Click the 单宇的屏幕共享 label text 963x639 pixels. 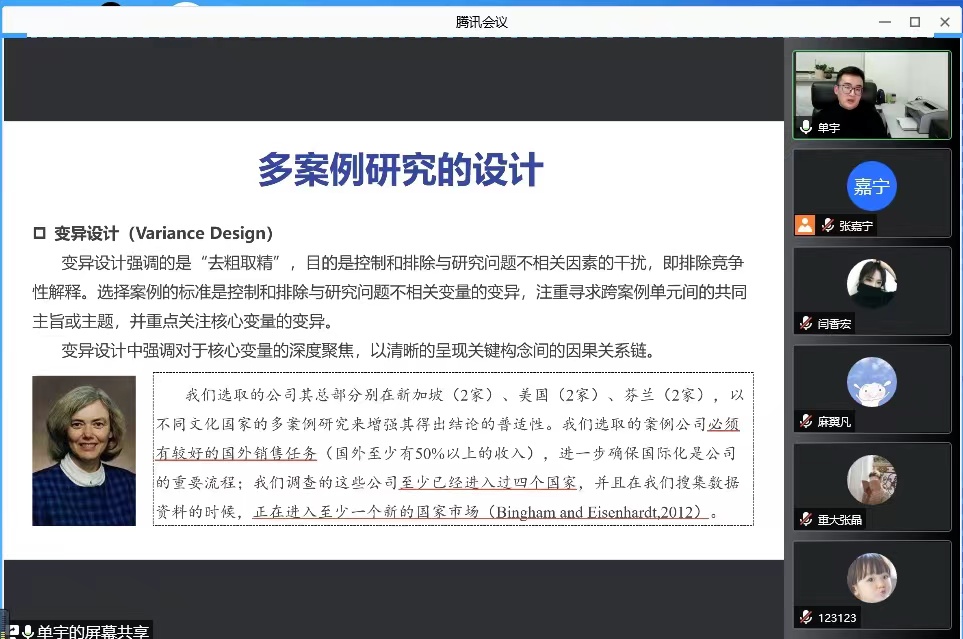pos(93,631)
